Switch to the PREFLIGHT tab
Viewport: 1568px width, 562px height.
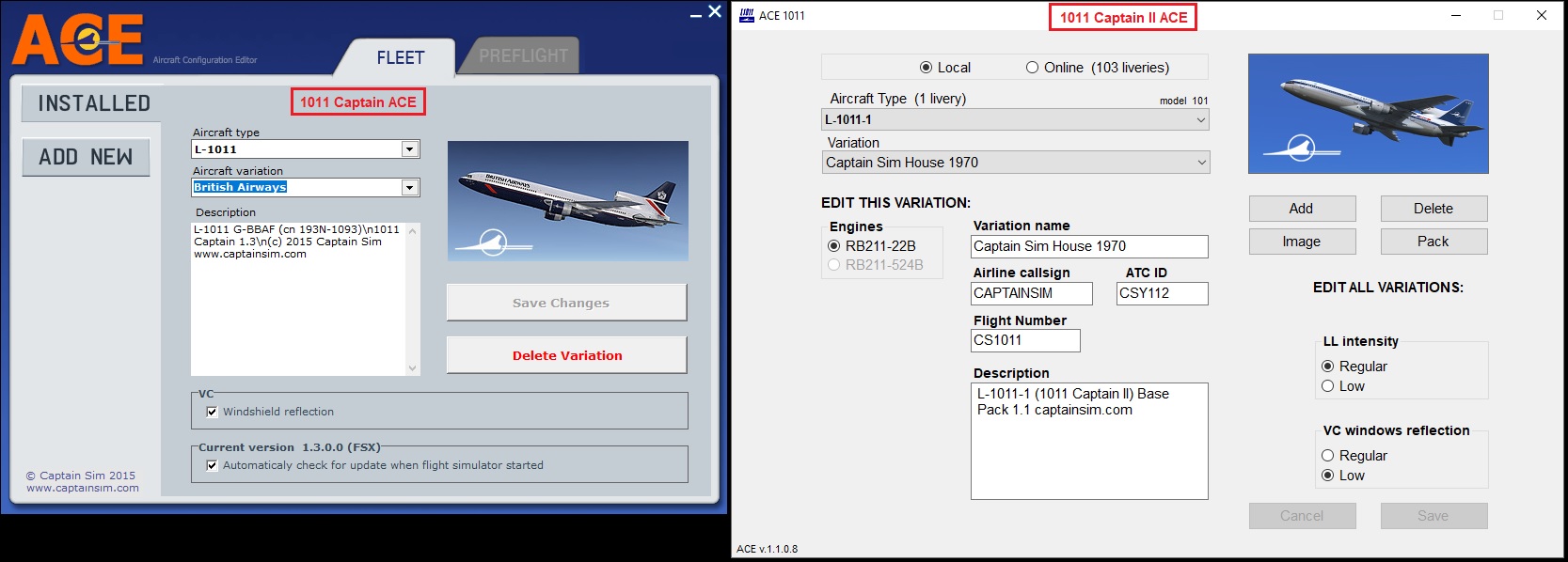(523, 56)
